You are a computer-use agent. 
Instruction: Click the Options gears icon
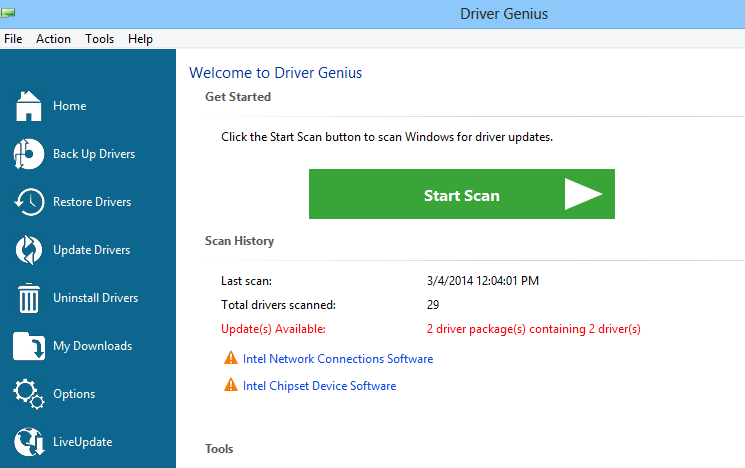29,394
